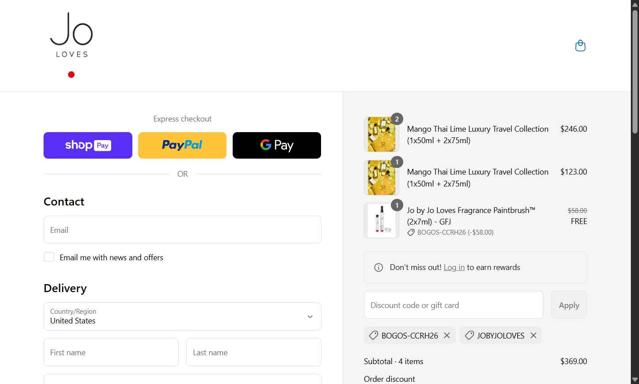Viewport: 639px width, 384px height.
Task: Click the Contact heading
Action: point(64,202)
